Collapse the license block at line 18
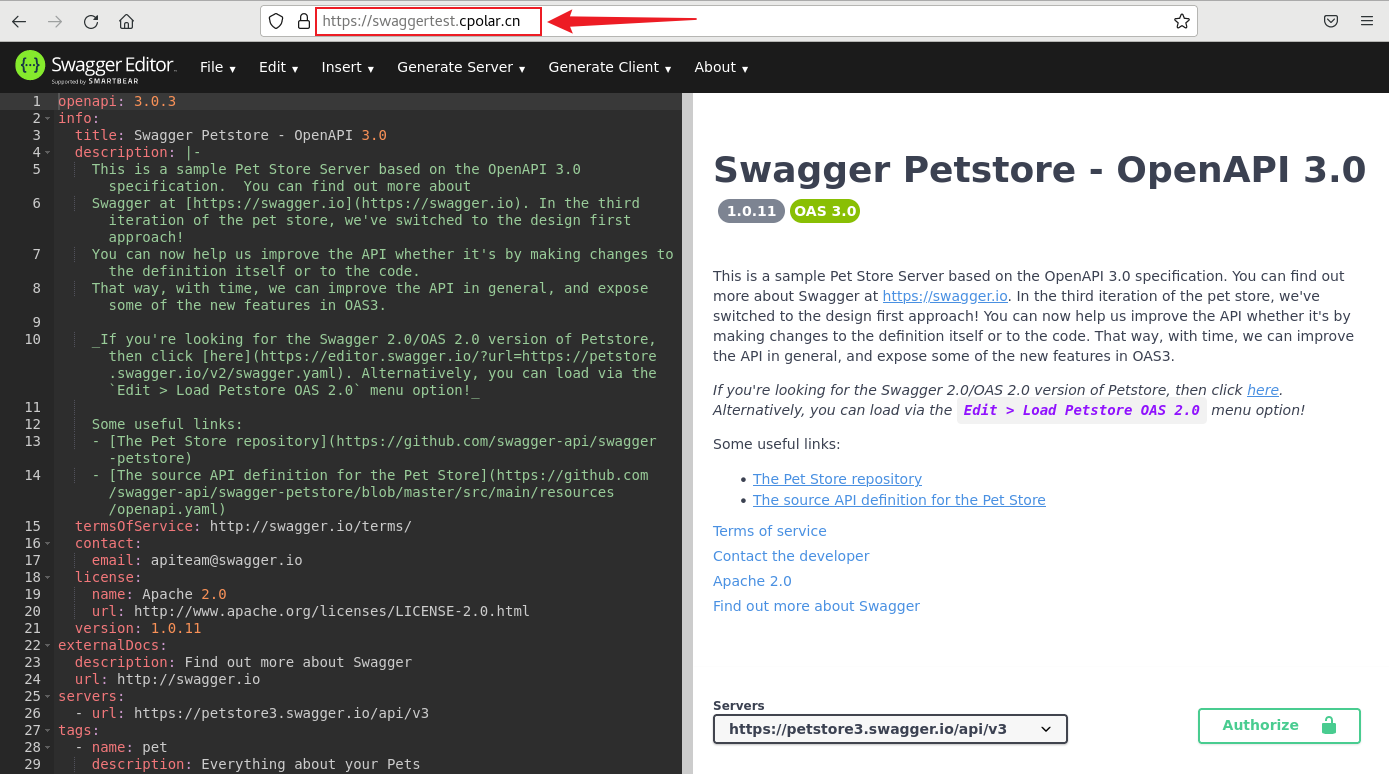Screen dimensions: 1389x774 [47, 577]
